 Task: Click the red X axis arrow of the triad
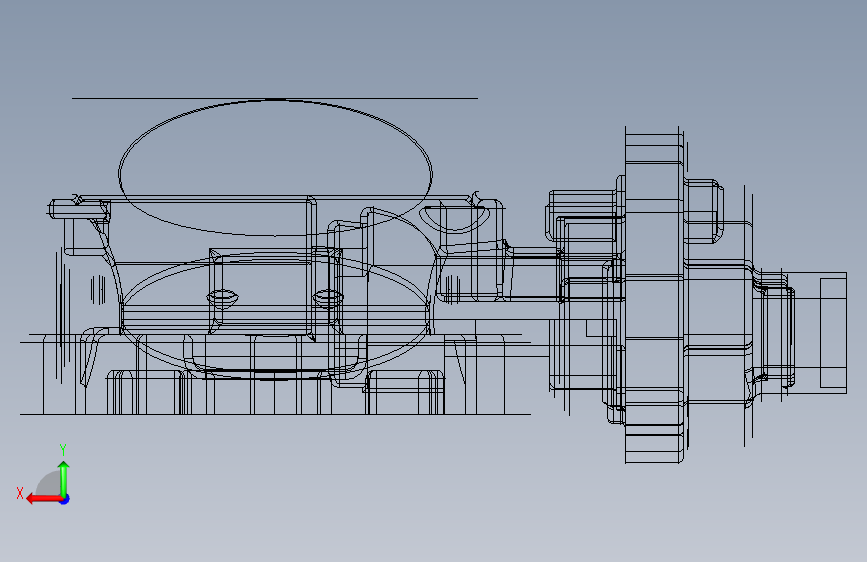coord(44,499)
